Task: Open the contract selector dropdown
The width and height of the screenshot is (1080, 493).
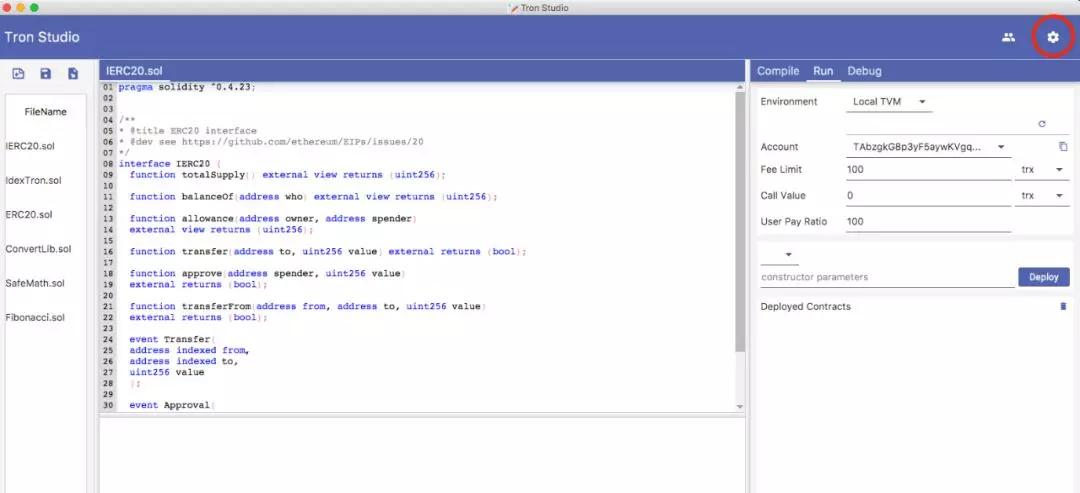Action: (x=780, y=255)
